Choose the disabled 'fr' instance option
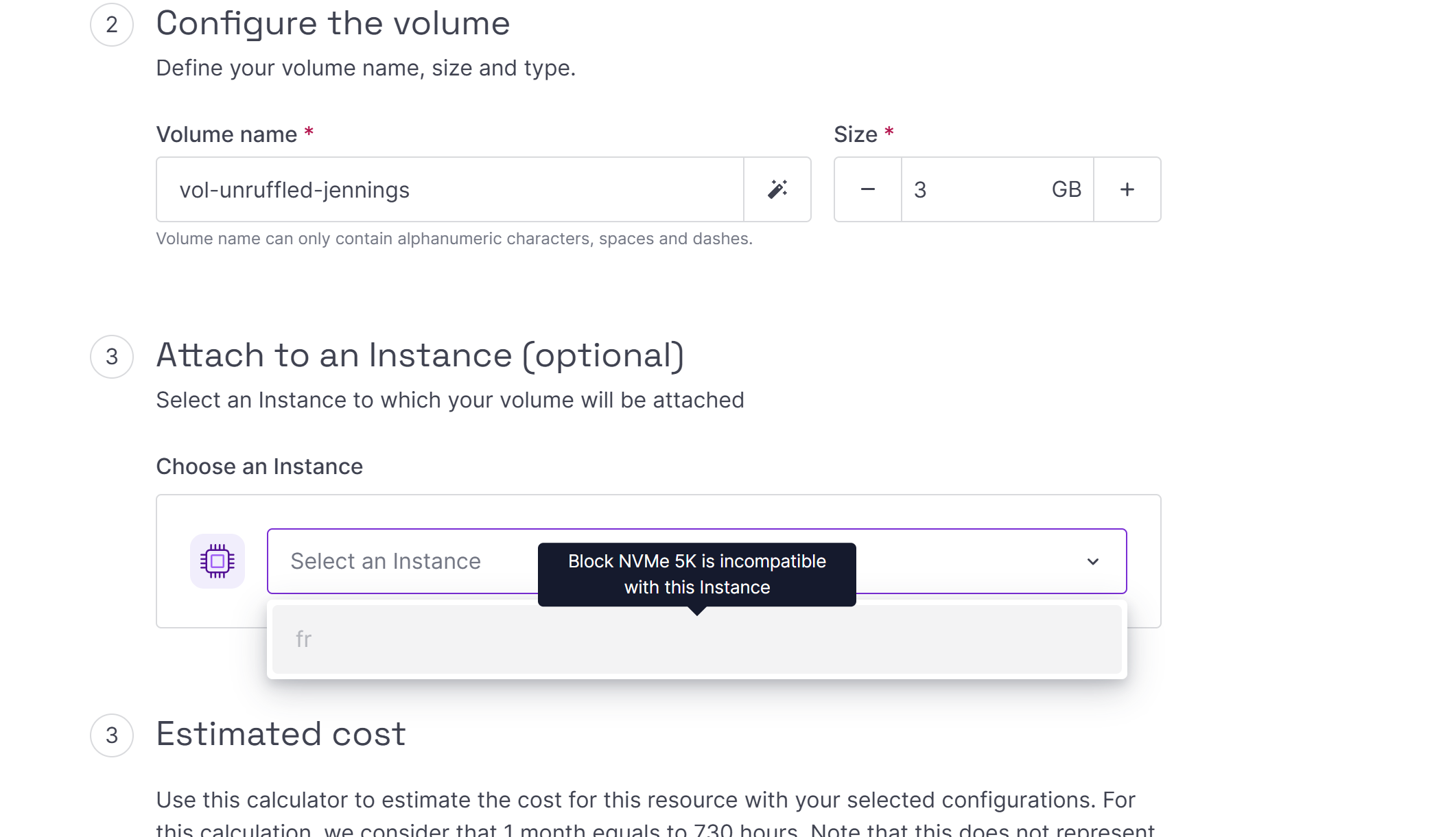Viewport: 1456px width, 837px height. click(x=696, y=639)
